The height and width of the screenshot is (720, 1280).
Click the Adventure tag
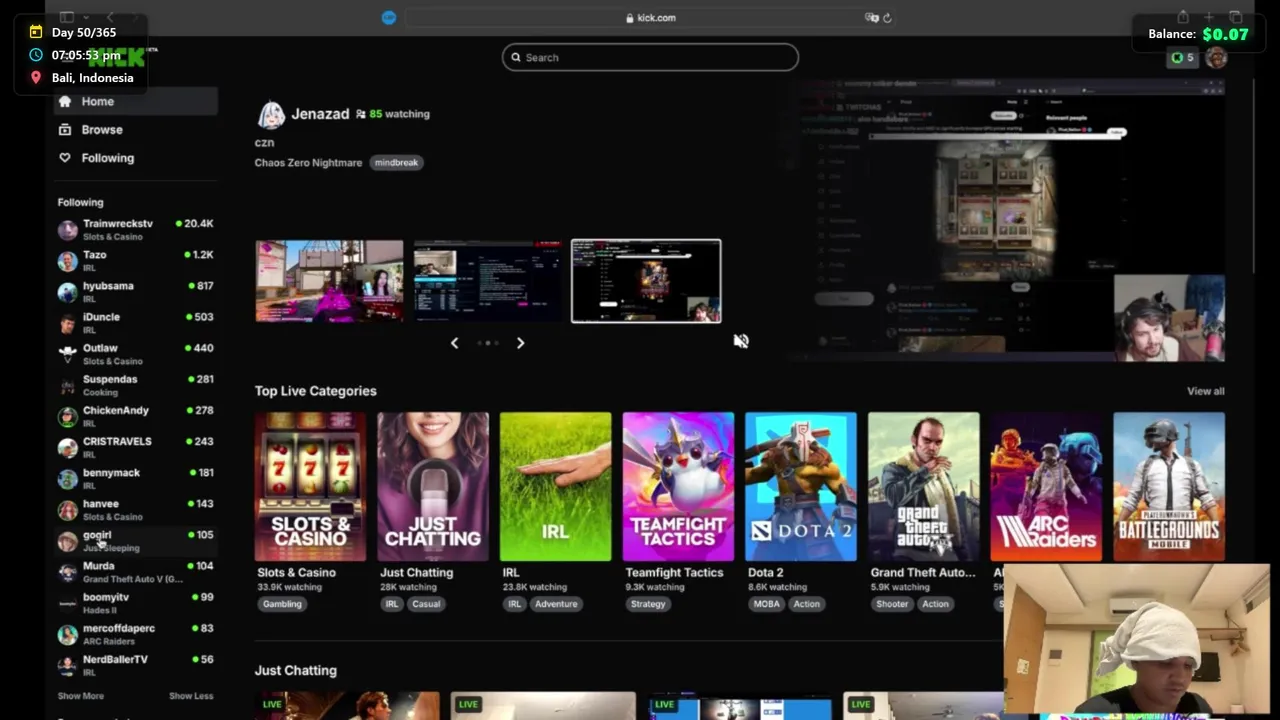(x=556, y=604)
